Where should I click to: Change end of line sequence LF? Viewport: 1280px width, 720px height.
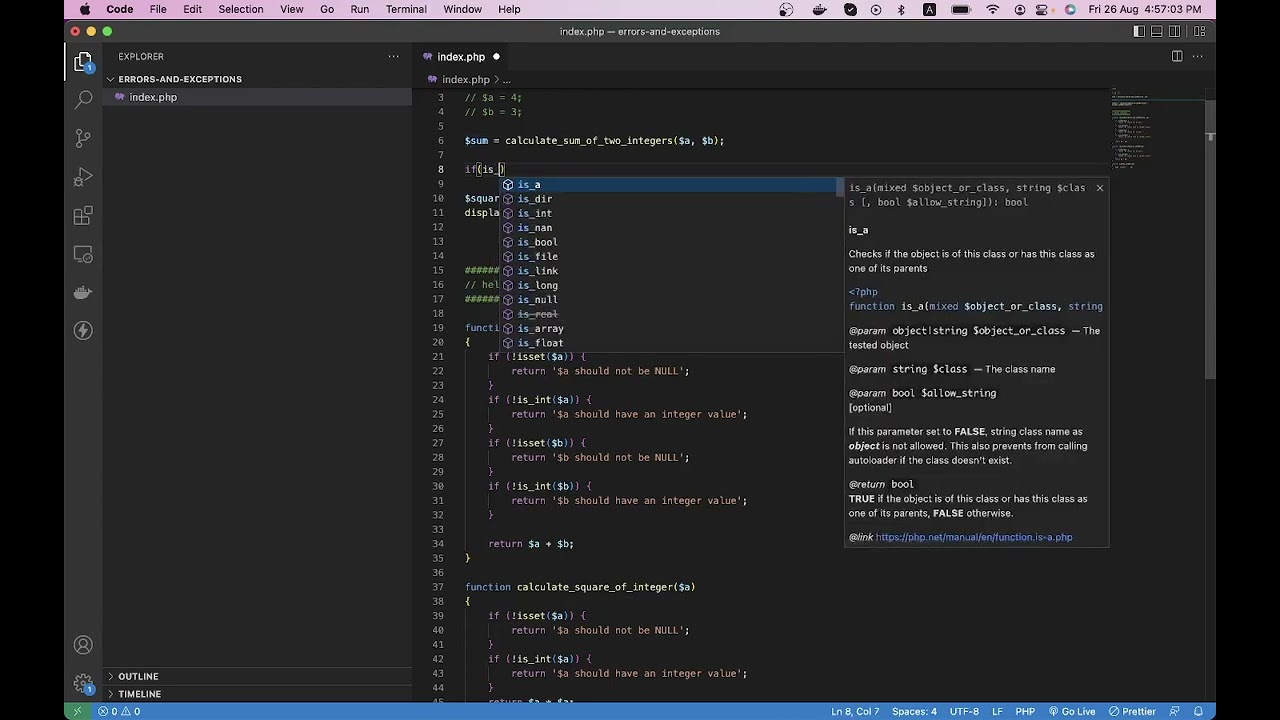coord(997,711)
